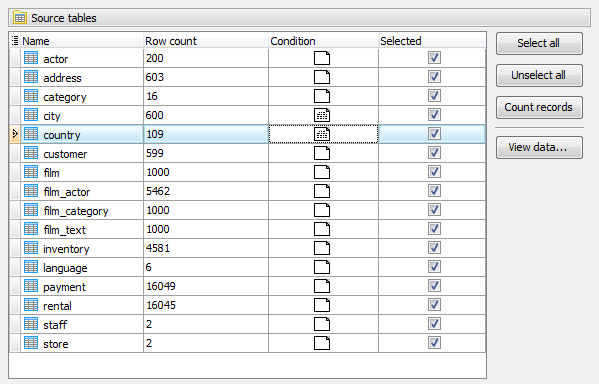This screenshot has height=384, width=599.
Task: Click the condition page icon for store
Action: point(322,343)
